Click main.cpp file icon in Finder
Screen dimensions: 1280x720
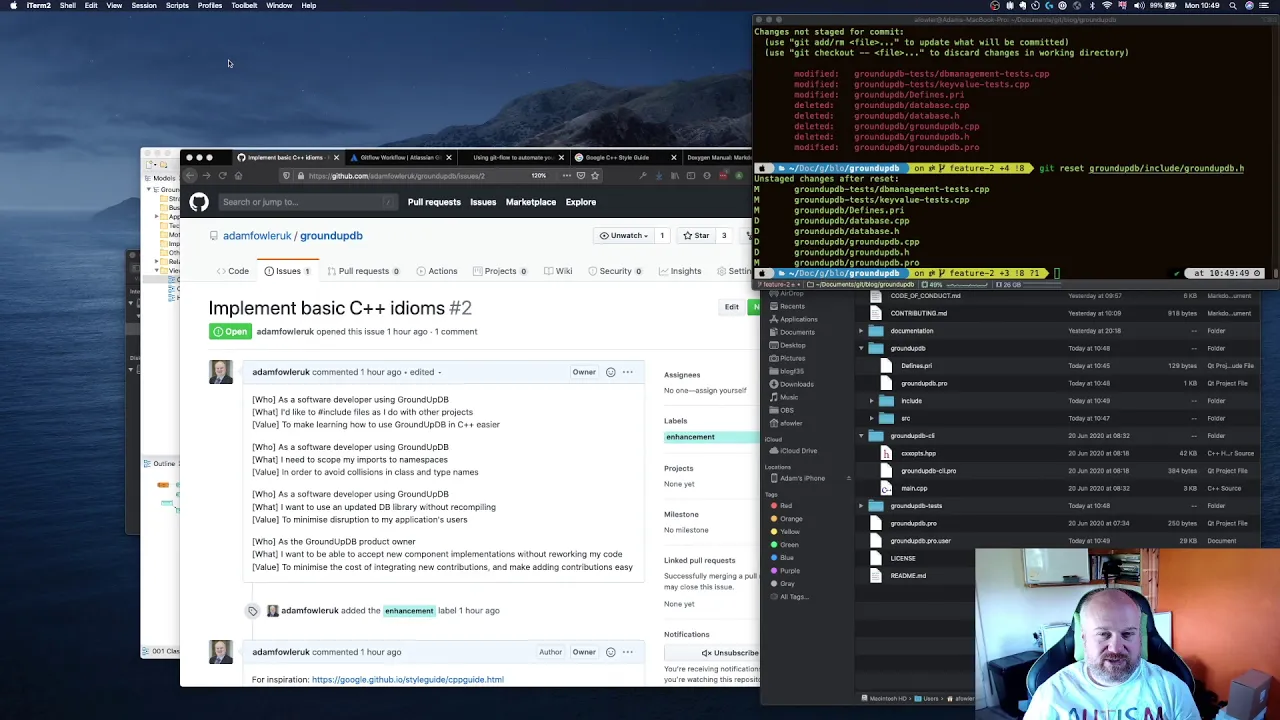[x=886, y=488]
